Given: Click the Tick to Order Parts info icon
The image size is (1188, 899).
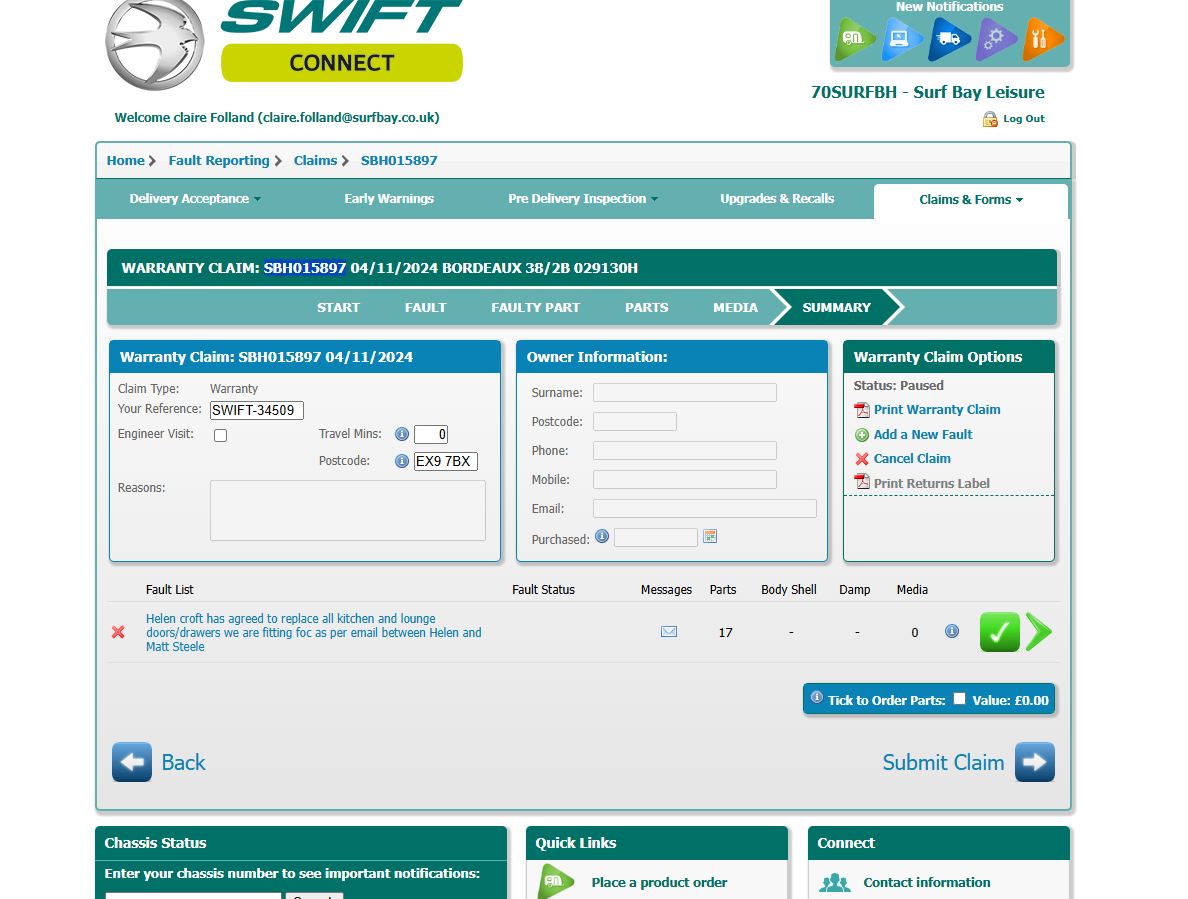Looking at the screenshot, I should click(817, 698).
